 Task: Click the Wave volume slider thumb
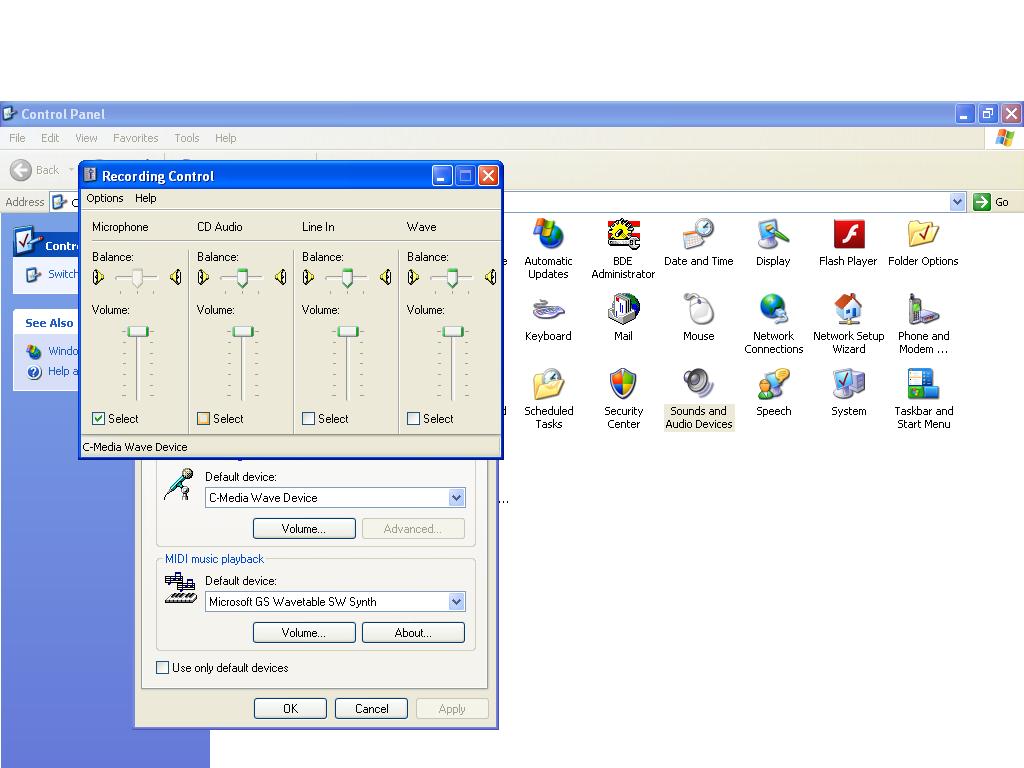(x=453, y=332)
